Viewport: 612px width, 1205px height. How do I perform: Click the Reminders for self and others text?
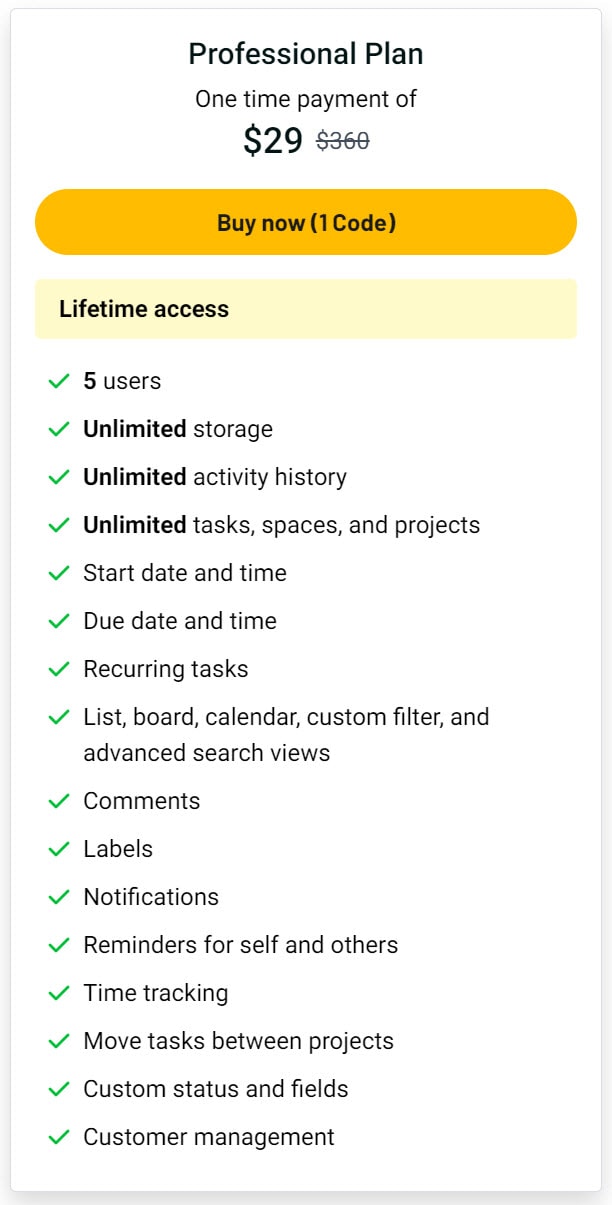pos(241,945)
